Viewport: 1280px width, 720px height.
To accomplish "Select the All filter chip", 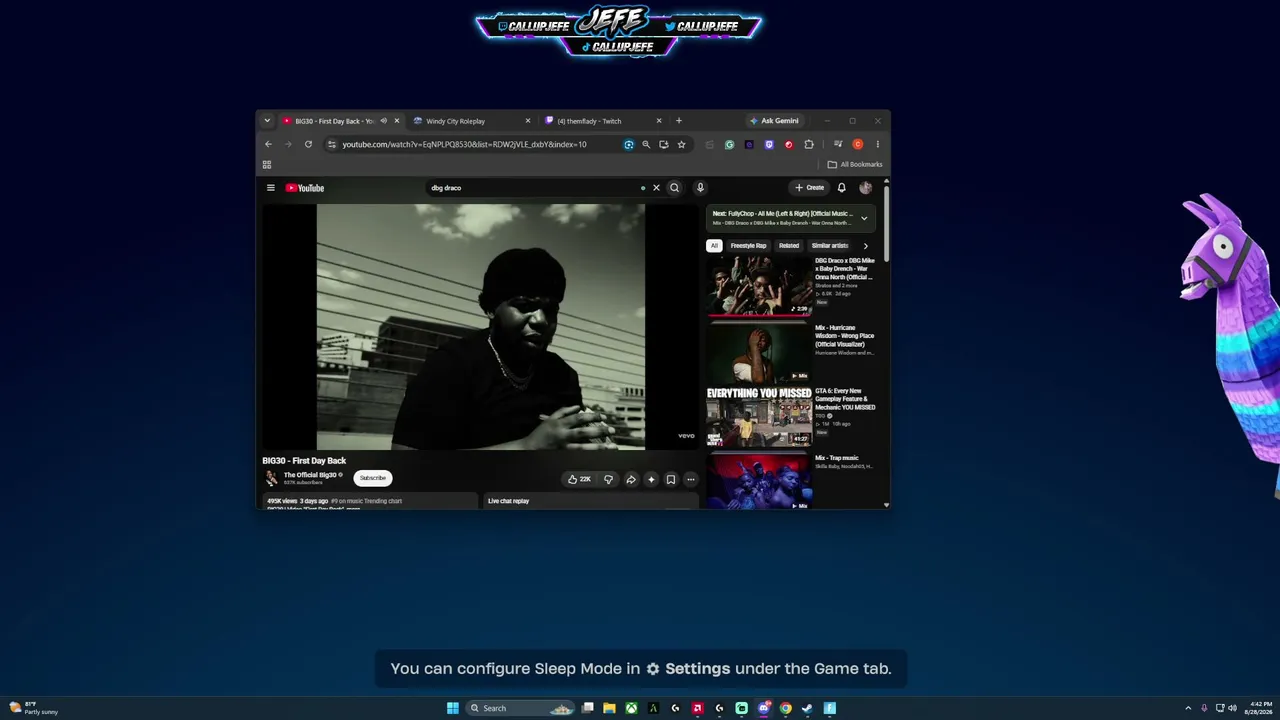I will tap(714, 245).
